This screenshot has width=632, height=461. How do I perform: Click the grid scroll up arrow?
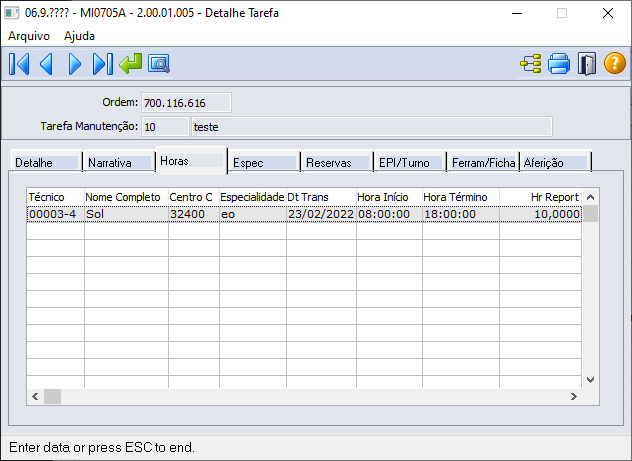590,197
